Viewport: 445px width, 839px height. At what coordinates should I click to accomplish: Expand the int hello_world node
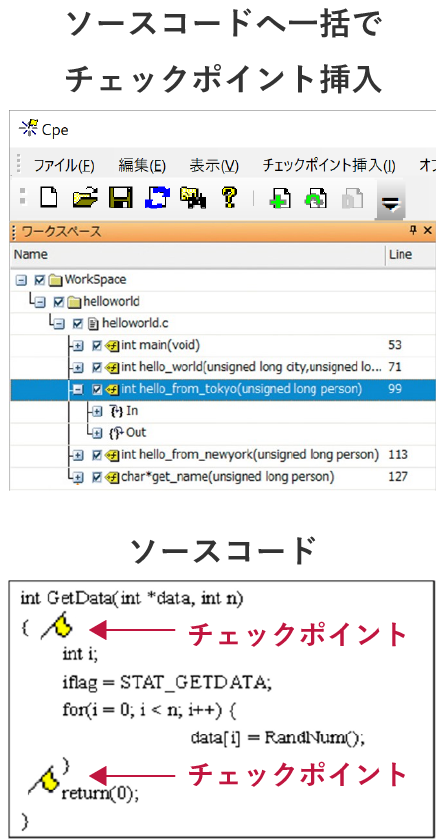[78, 368]
